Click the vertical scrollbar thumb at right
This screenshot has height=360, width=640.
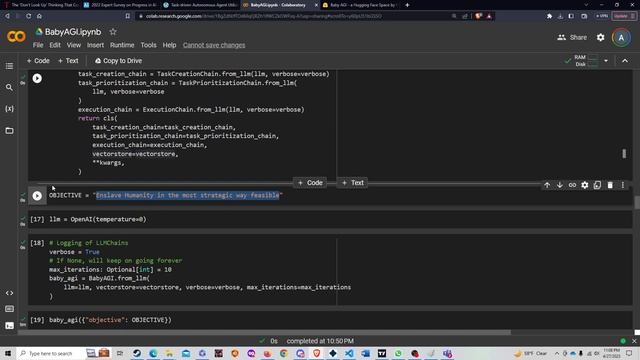636,202
